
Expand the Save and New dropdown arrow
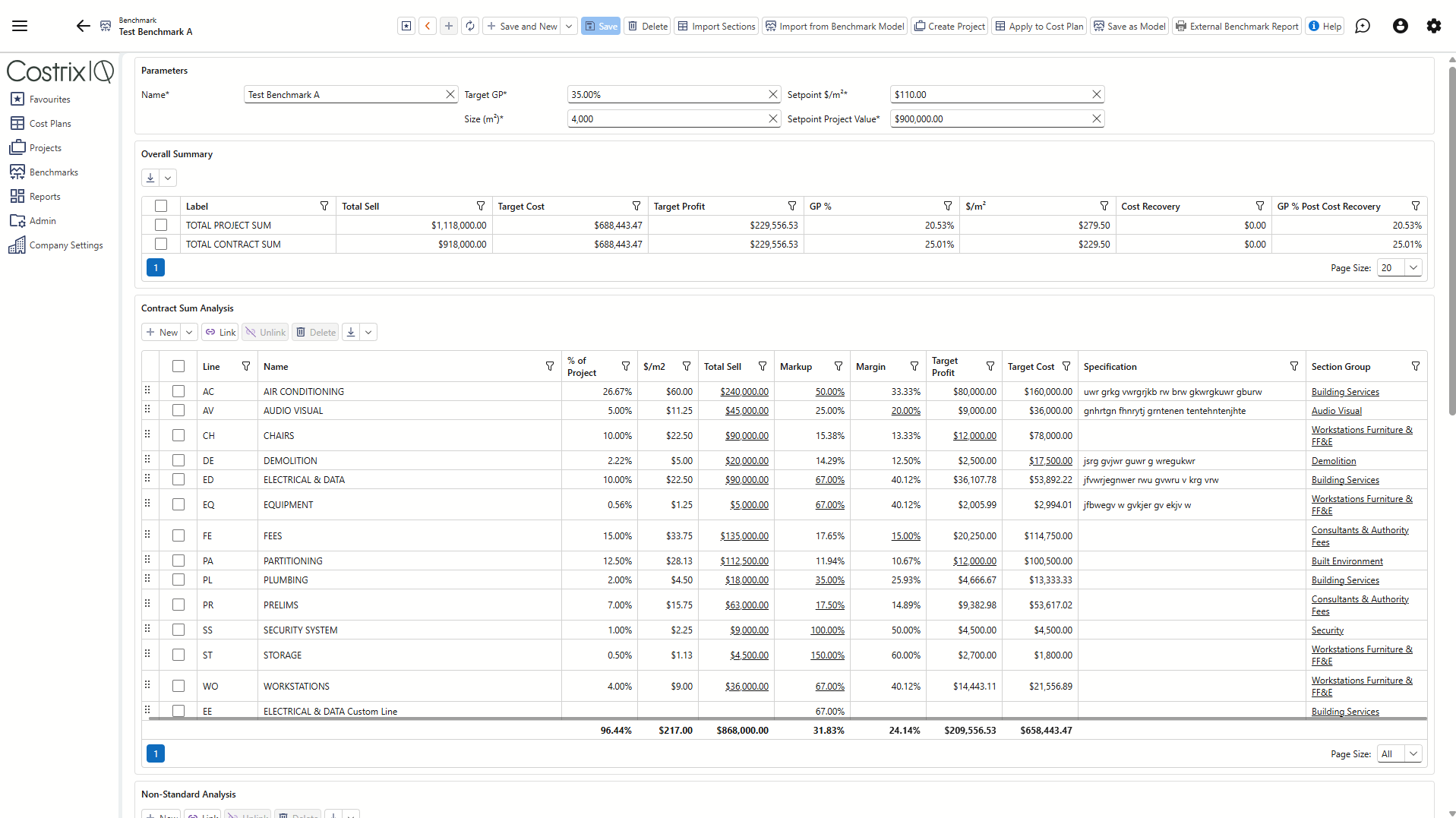pos(569,26)
